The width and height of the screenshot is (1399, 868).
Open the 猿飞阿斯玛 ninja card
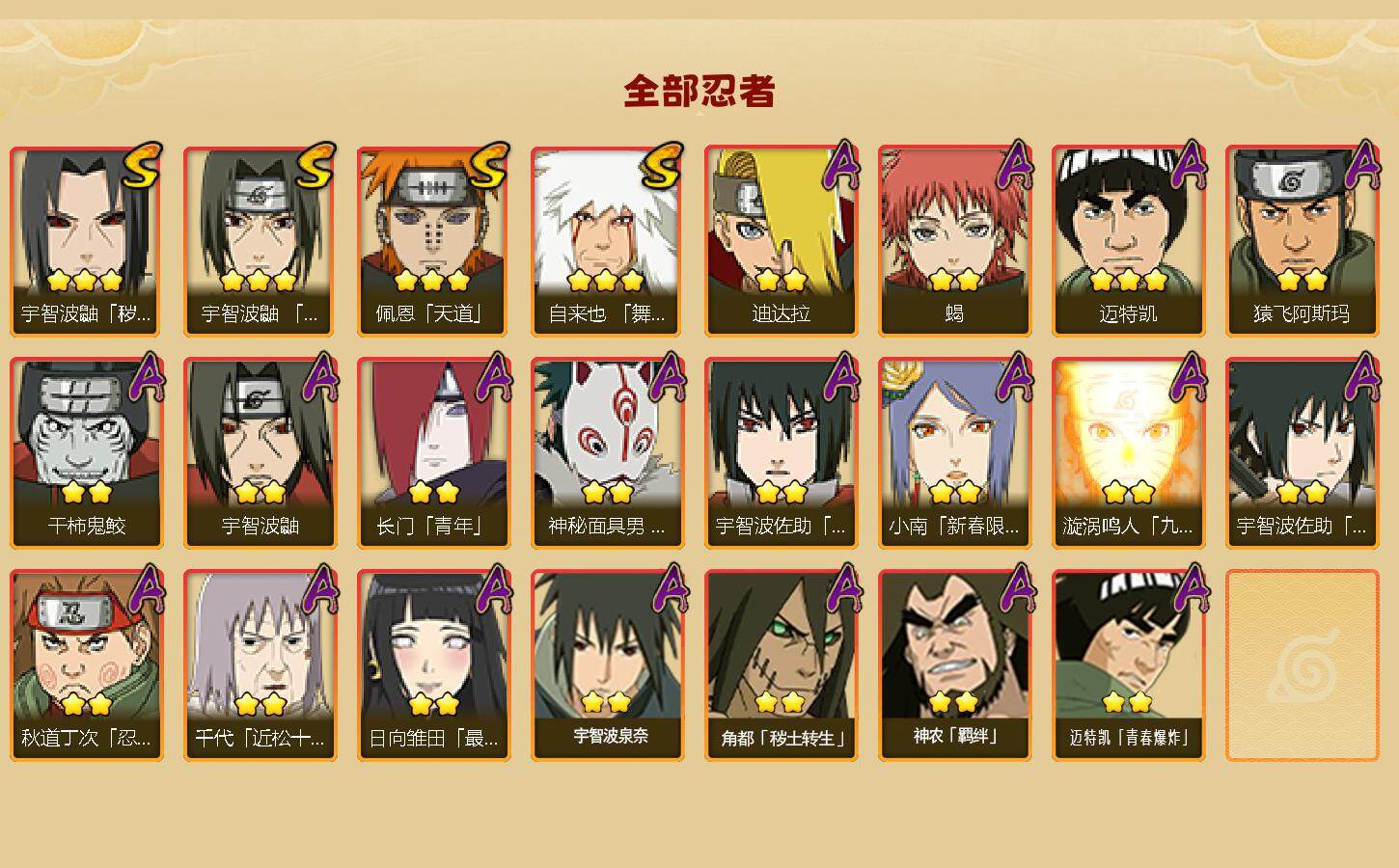click(1302, 241)
